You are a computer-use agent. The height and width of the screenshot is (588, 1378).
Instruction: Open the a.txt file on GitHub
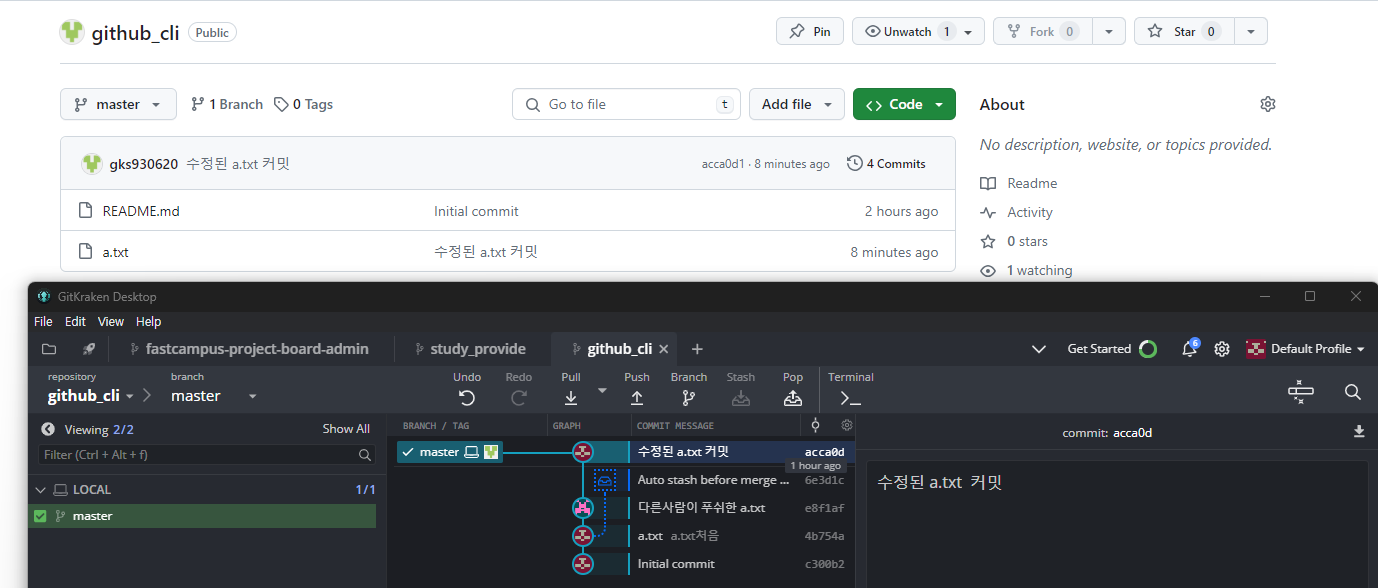click(116, 252)
